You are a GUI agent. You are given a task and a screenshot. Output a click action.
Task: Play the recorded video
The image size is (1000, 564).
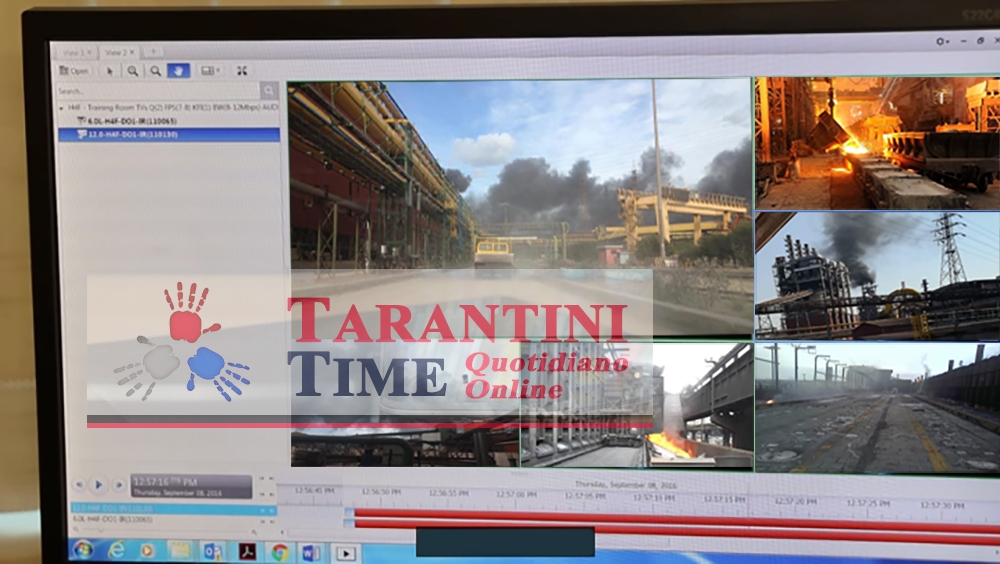[99, 485]
